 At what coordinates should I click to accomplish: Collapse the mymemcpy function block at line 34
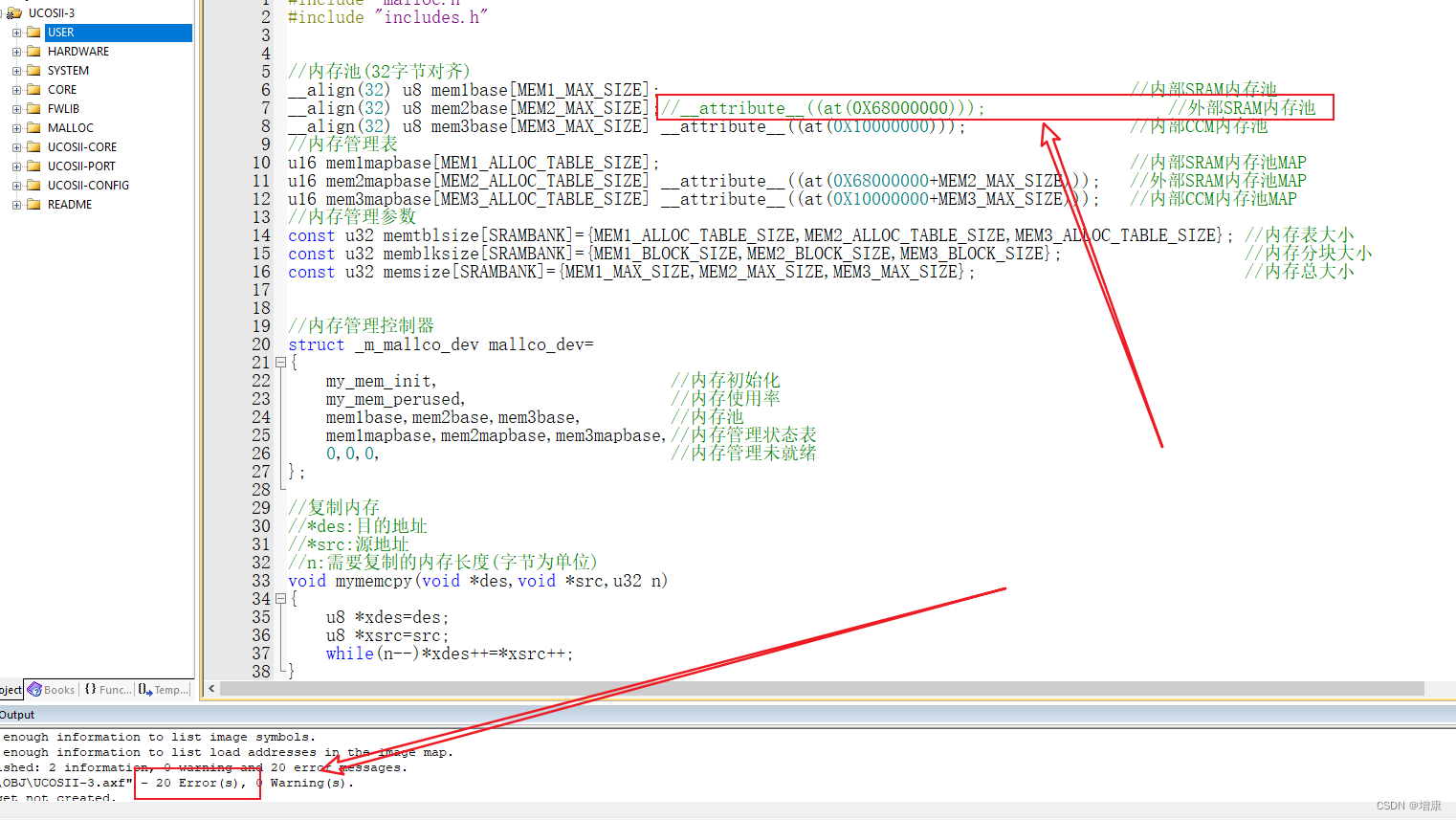point(280,599)
